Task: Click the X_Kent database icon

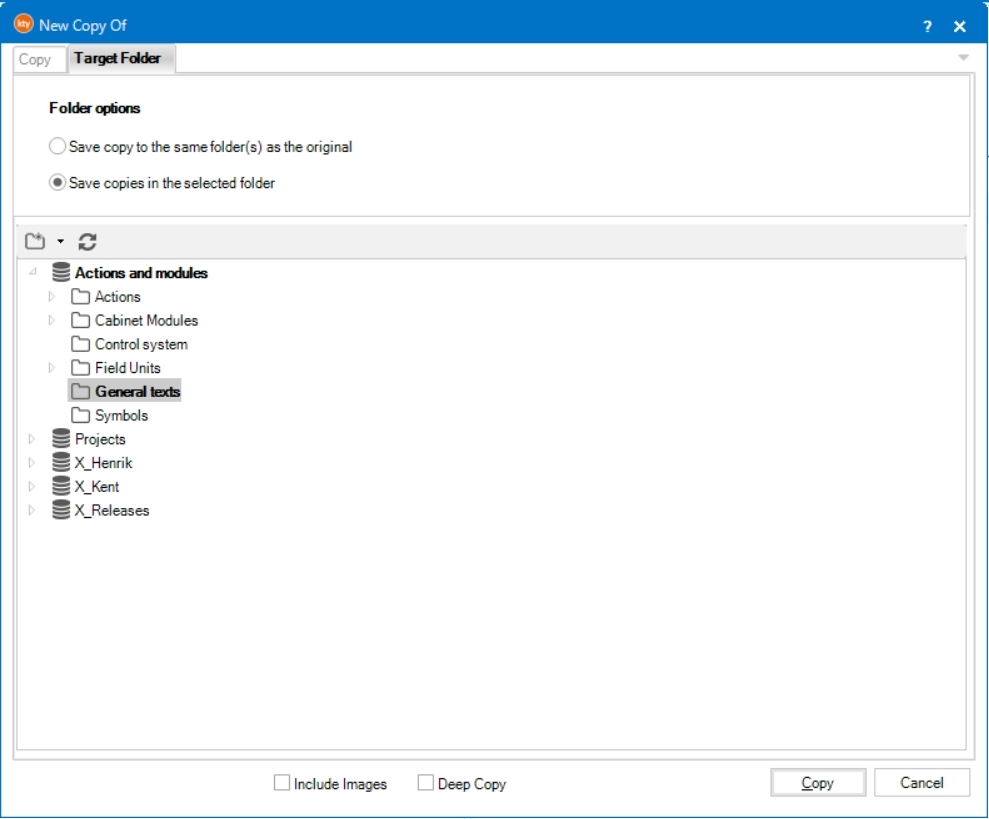Action: coord(61,487)
